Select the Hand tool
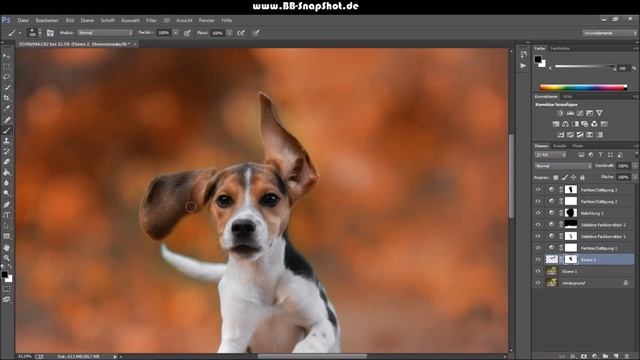 7,248
